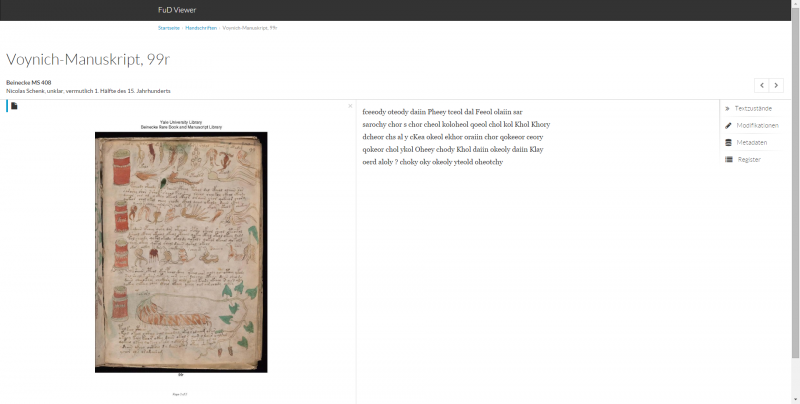
Task: Click the 'Voynich-Manuskript, 99r' breadcrumb entry
Action: 250,28
